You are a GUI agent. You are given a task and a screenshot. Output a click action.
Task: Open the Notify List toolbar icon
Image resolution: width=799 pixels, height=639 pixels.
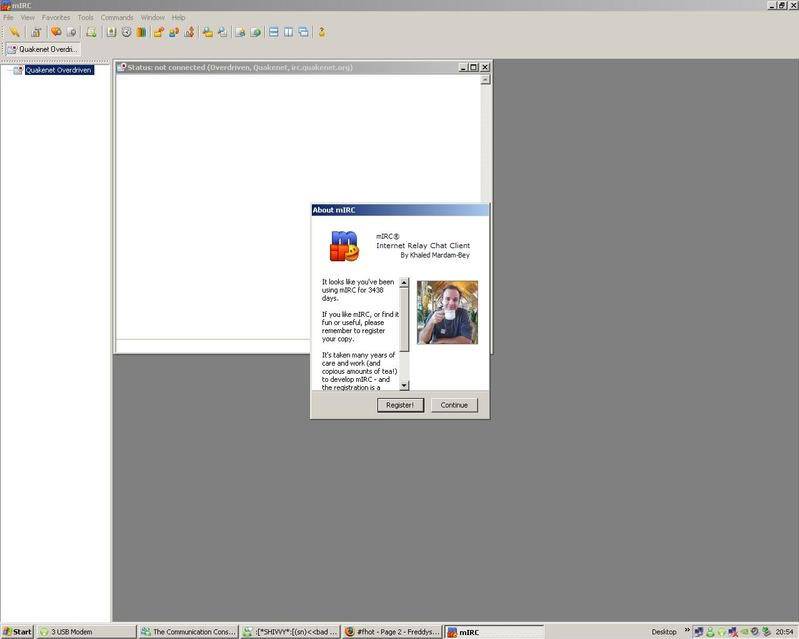click(x=240, y=32)
